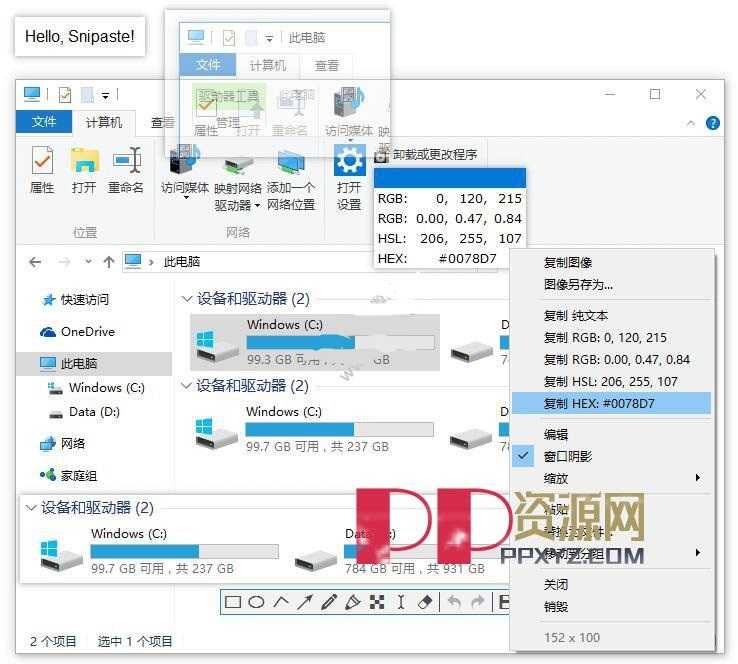Select the Mosaic tool in Snipaste toolbar
The image size is (738, 664).
377,602
